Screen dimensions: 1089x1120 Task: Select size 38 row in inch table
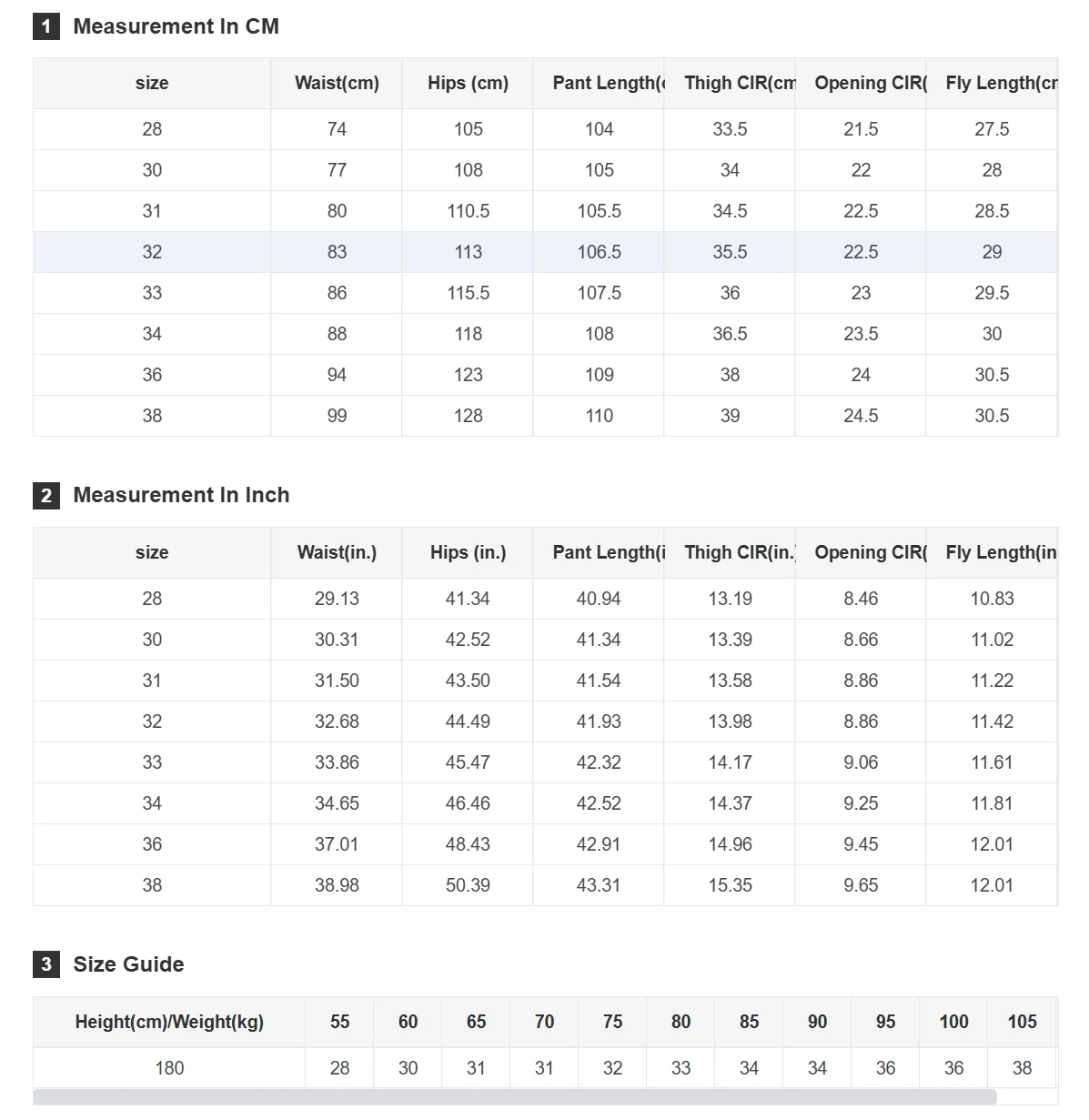(545, 885)
